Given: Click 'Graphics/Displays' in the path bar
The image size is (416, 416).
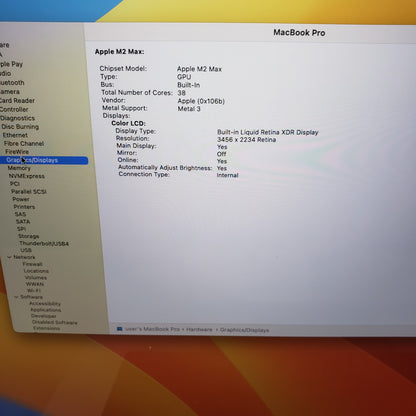Looking at the screenshot, I should click(x=244, y=330).
